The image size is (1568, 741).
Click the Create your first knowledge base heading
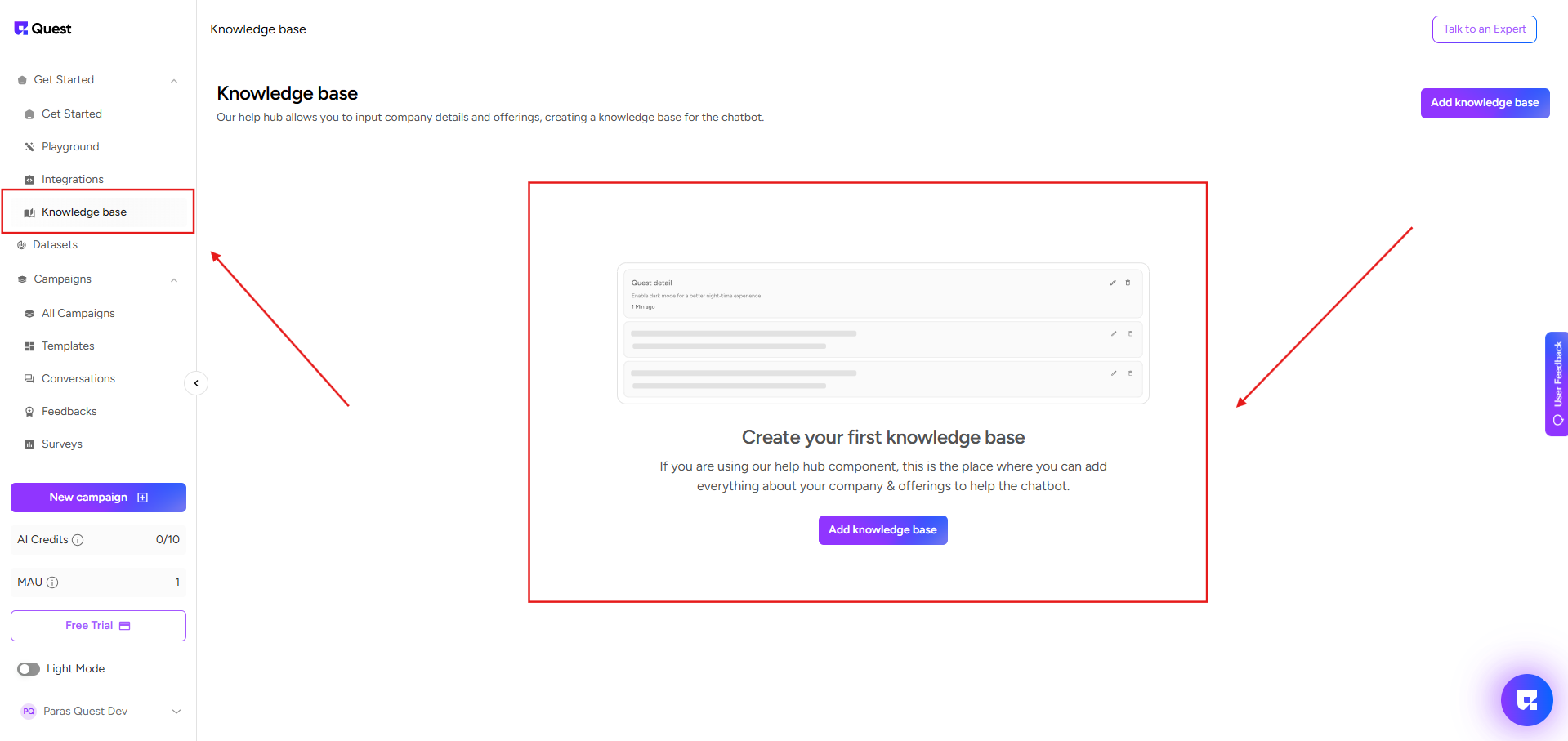click(883, 437)
